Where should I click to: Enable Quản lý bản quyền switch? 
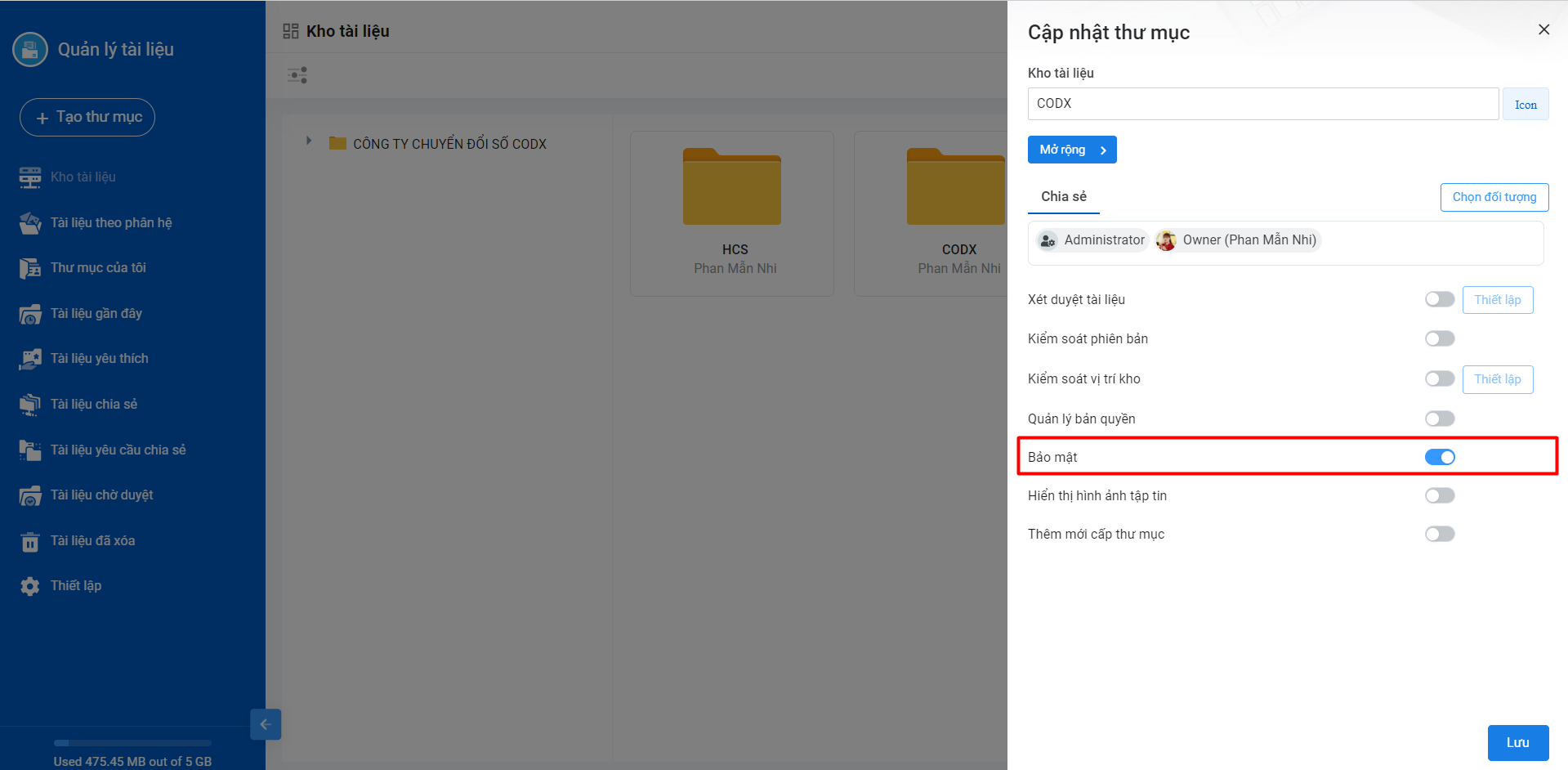click(1440, 419)
